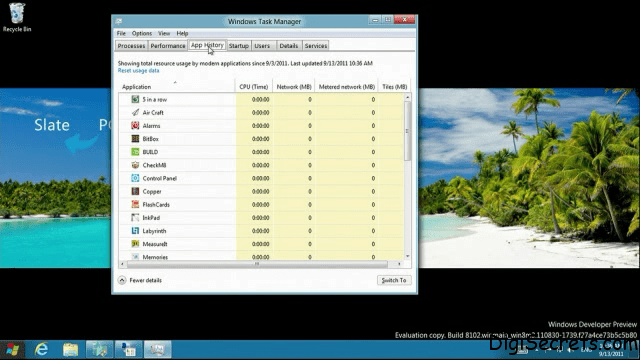Click the FlashCards app icon
Image resolution: width=640 pixels, height=360 pixels.
coord(135,204)
